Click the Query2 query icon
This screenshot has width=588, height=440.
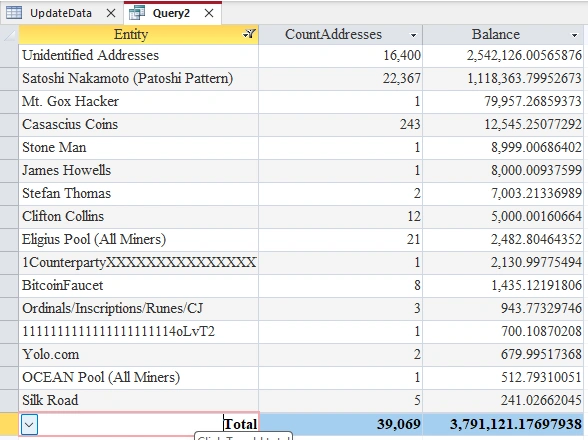pos(137,13)
